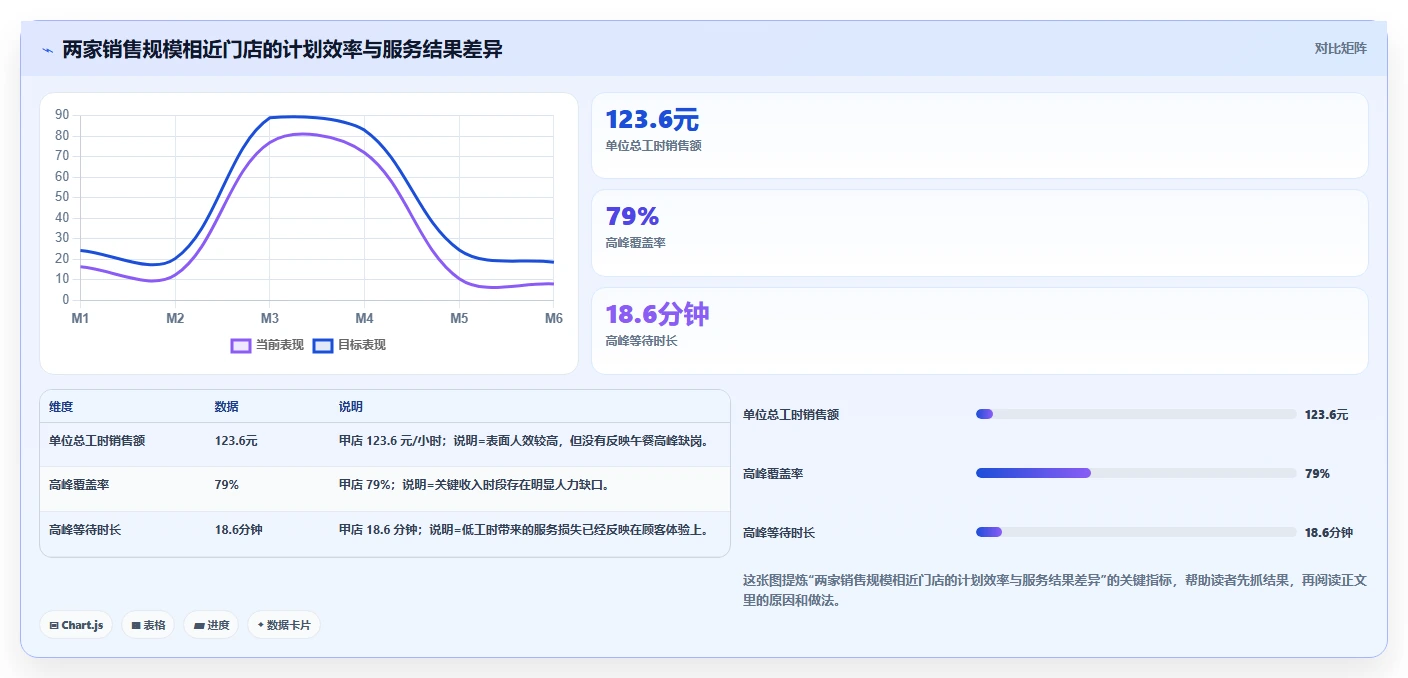Click the 18.6分钟 progress bar value
1408x678 pixels.
1329,533
